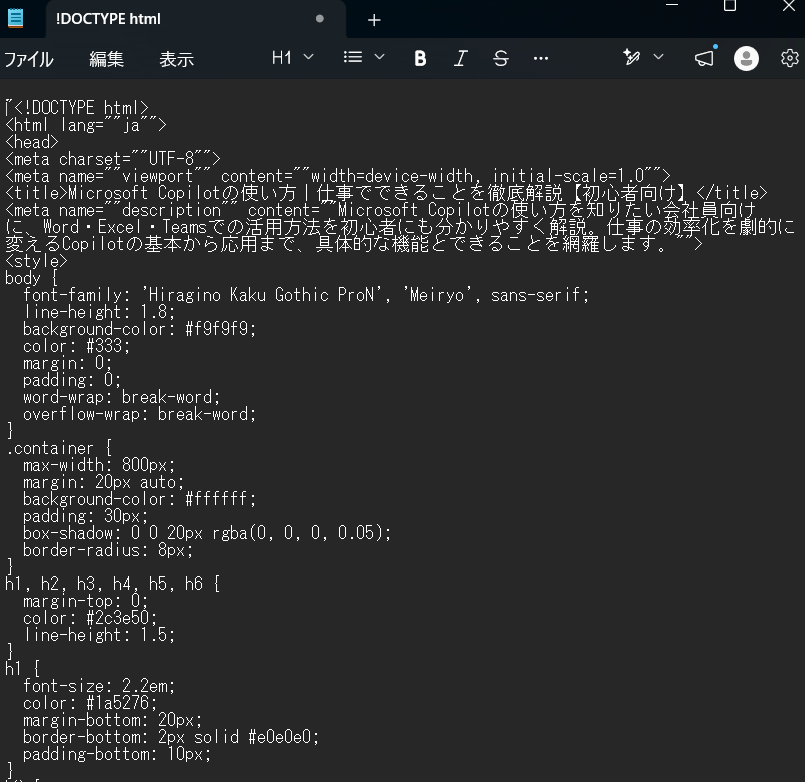The width and height of the screenshot is (805, 782).
Task: Click the meta charset UTF-8 line
Action: click(112, 159)
